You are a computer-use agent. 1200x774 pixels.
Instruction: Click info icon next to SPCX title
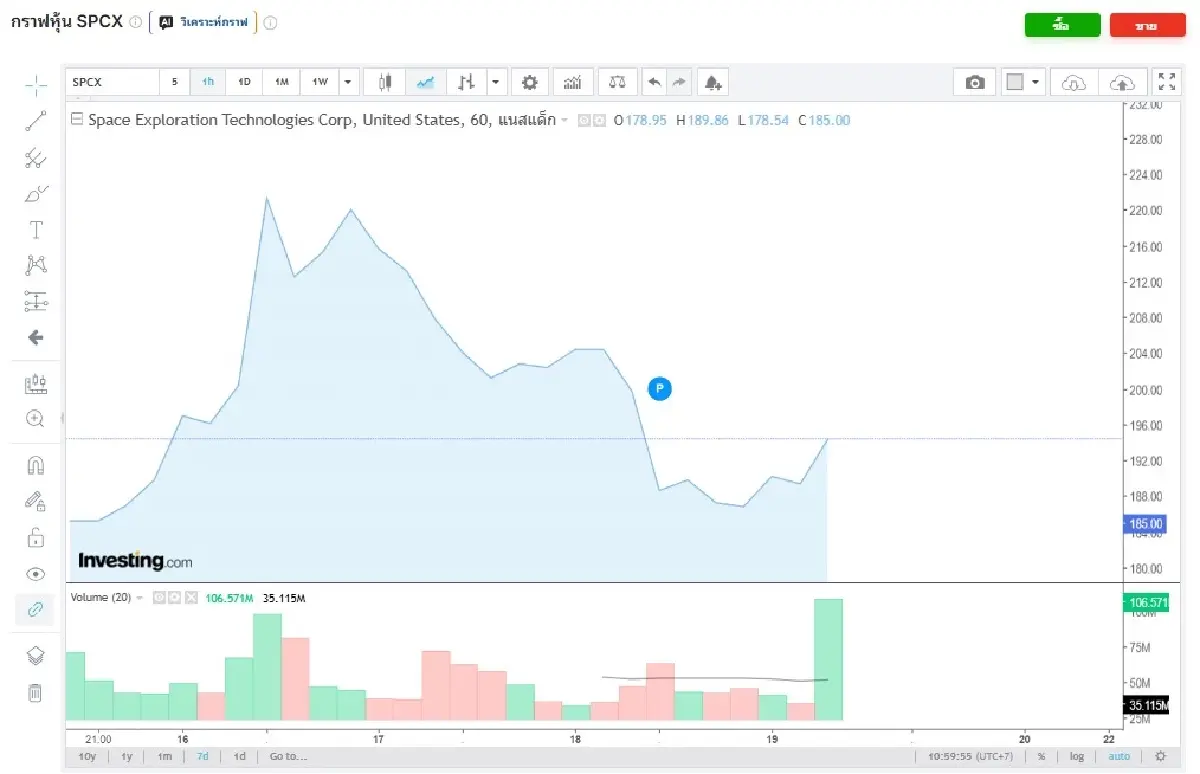136,22
